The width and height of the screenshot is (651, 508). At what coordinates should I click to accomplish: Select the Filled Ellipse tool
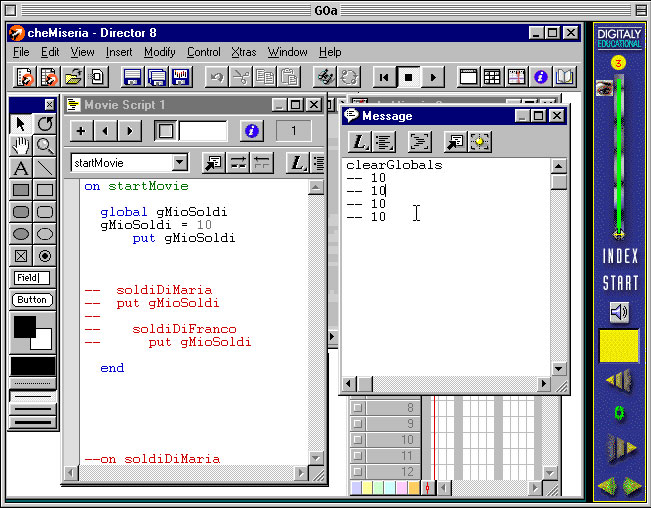(21, 234)
